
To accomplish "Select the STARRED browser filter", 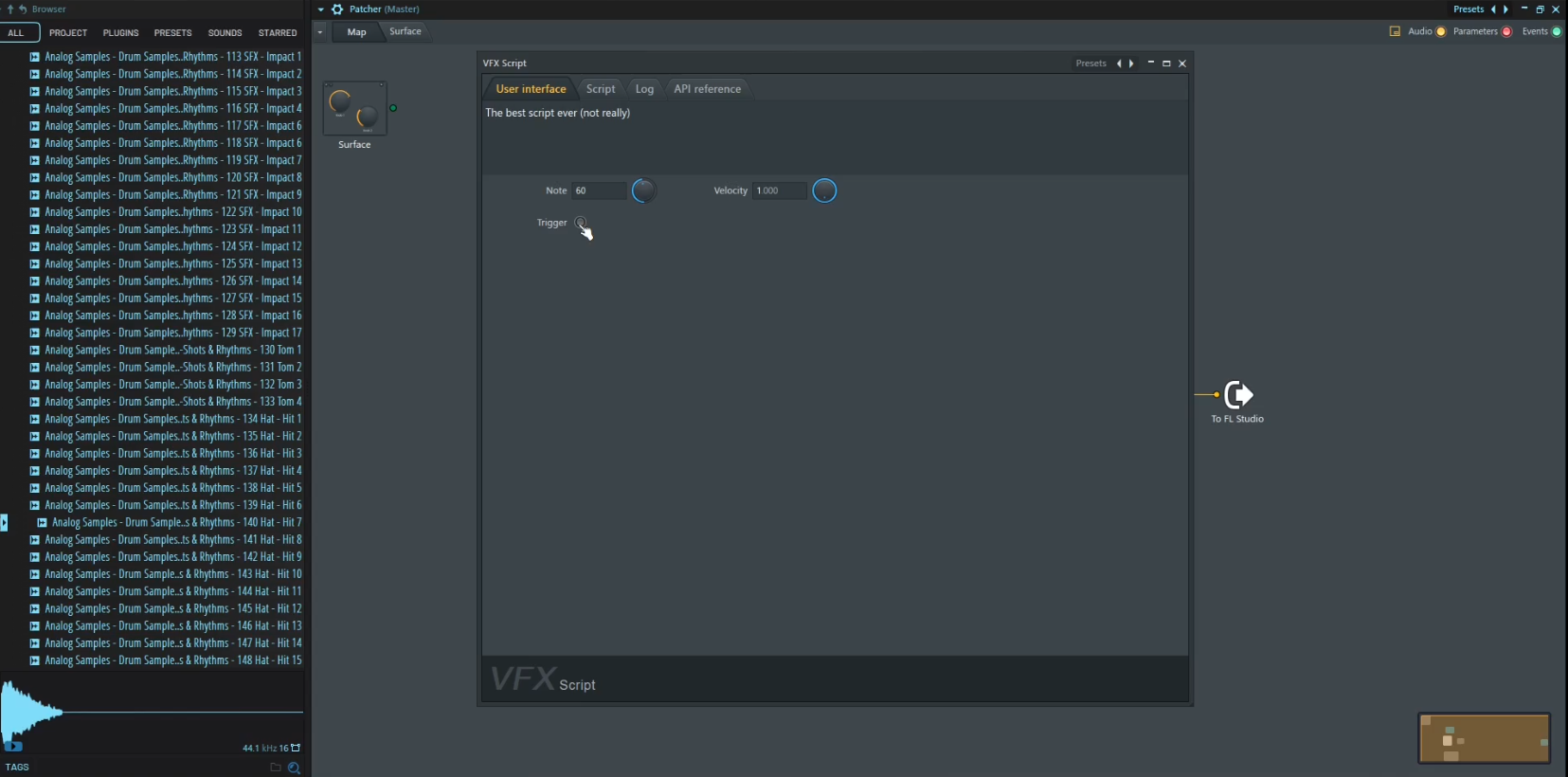I will pos(278,33).
